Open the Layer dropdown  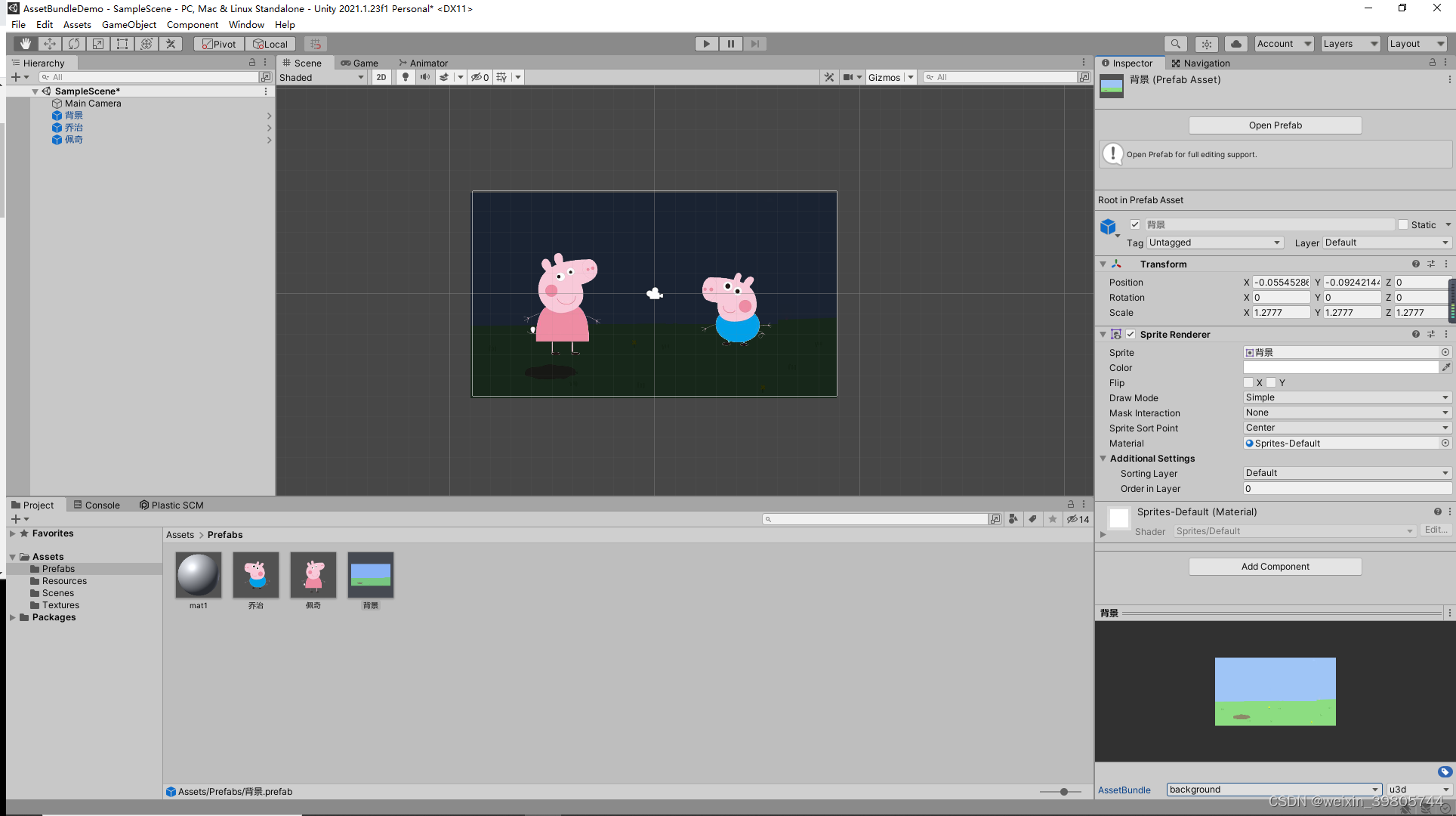[x=1387, y=243]
